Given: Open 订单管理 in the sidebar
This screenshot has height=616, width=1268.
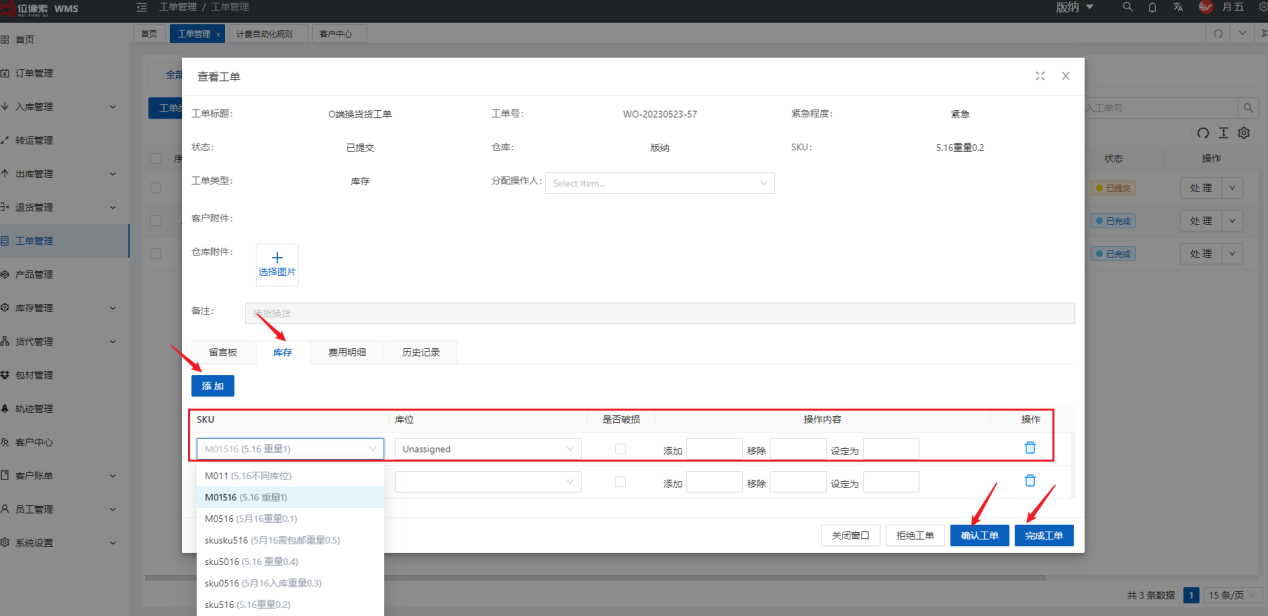Looking at the screenshot, I should pos(34,73).
